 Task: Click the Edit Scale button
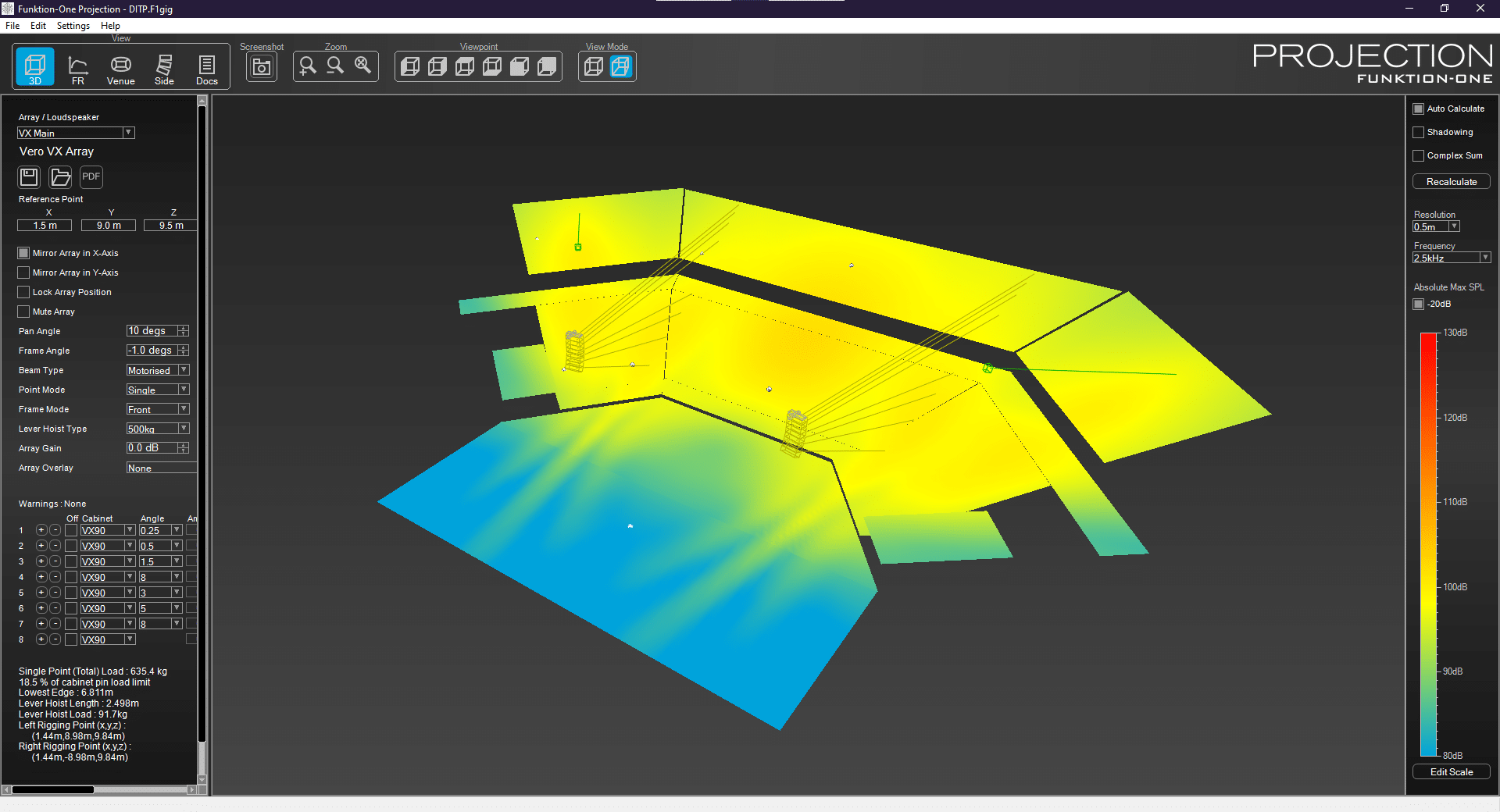[x=1451, y=772]
